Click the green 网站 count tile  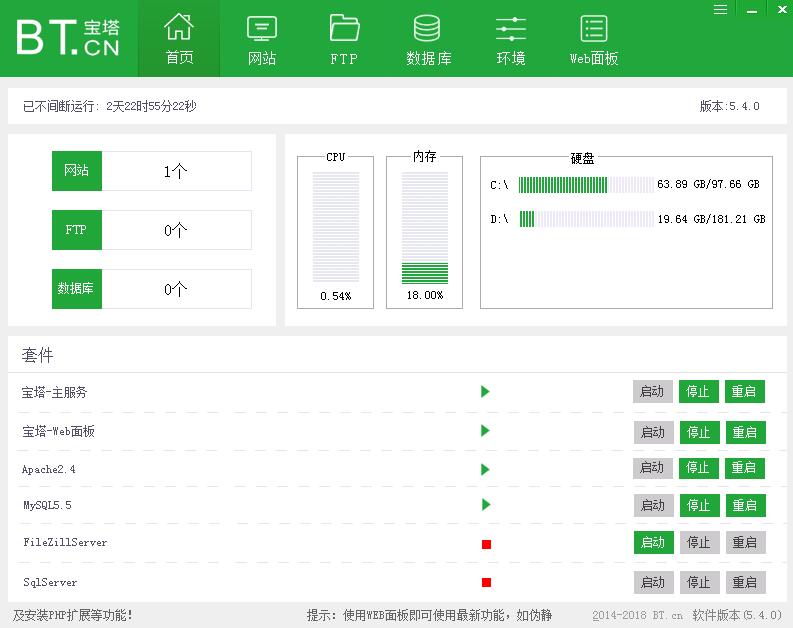[77, 171]
